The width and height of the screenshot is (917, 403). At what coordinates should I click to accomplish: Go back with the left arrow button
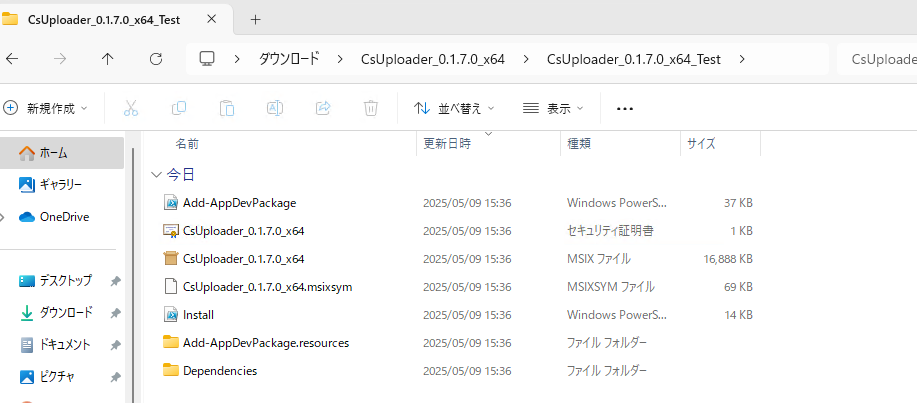[11, 58]
